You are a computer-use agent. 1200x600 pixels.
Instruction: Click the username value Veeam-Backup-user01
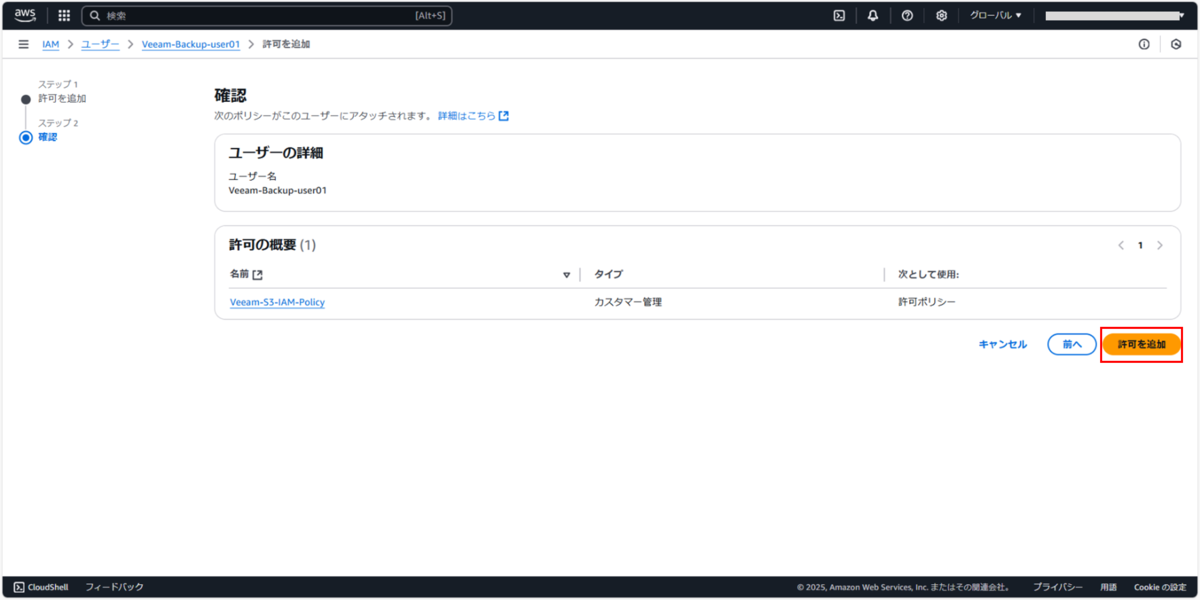(x=278, y=190)
